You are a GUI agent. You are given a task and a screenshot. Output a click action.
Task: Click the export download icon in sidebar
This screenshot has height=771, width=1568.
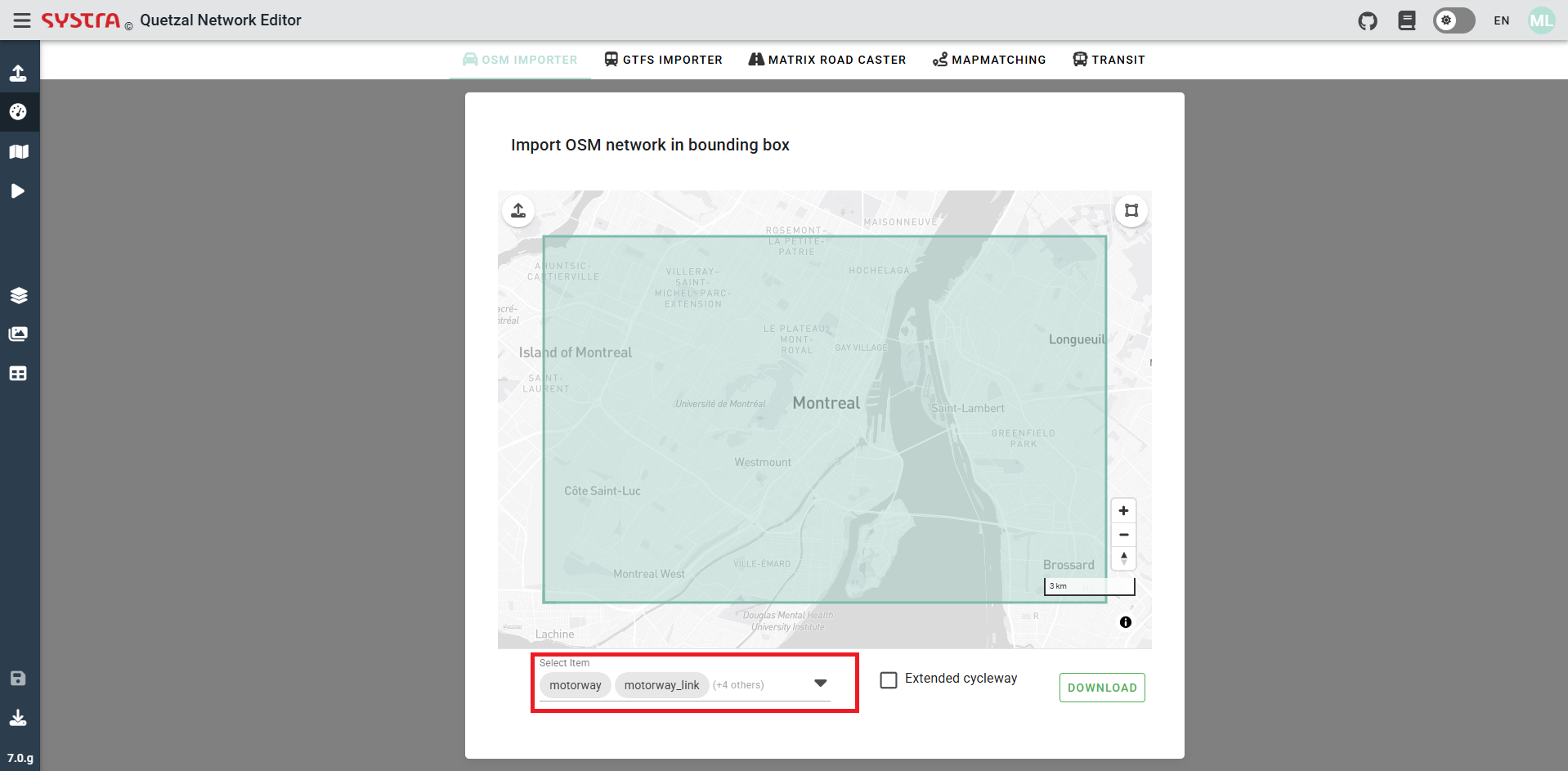[x=18, y=718]
